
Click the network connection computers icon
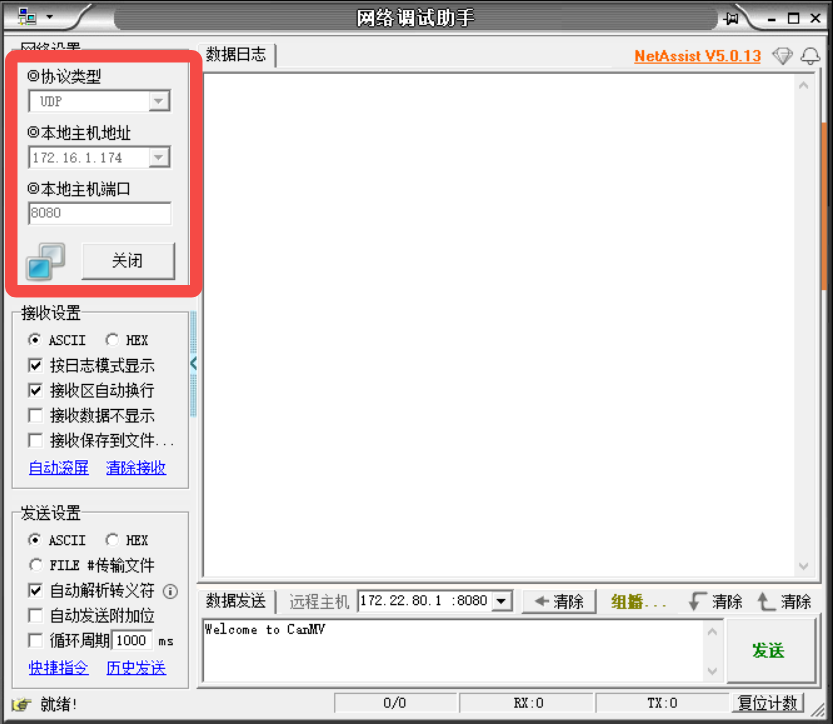point(45,261)
